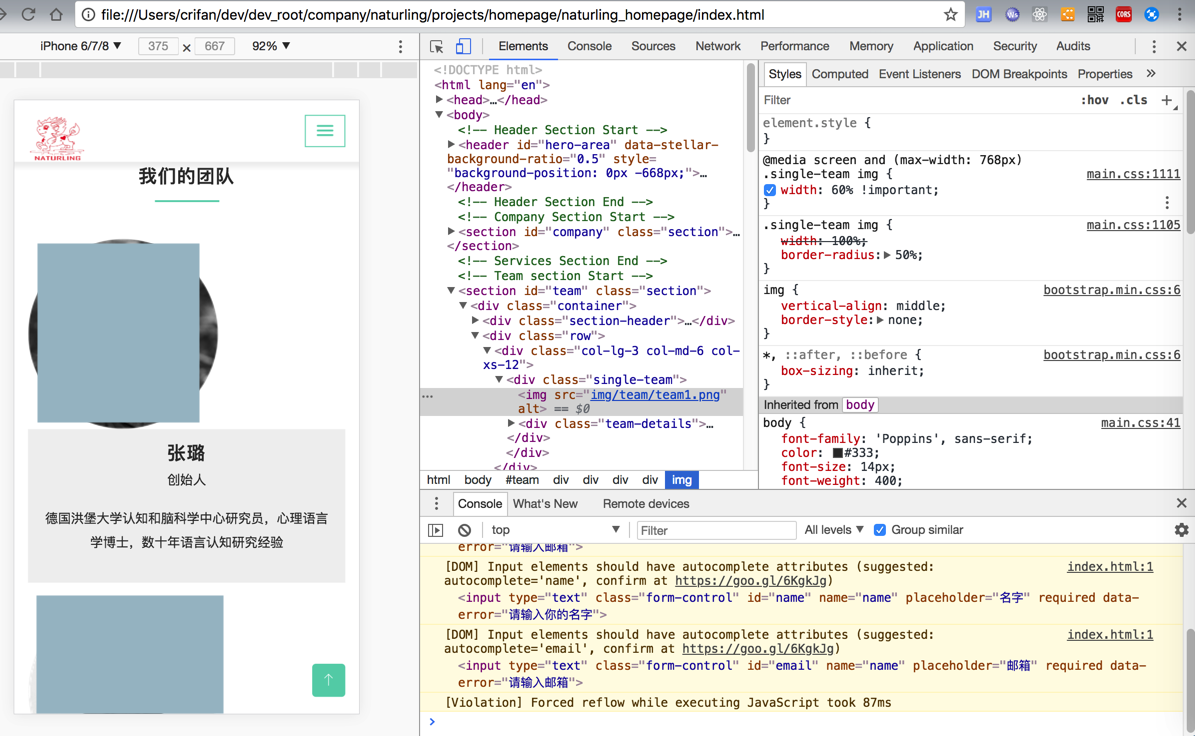Viewport: 1195px width, 736px height.
Task: Uncheck the width 60% !important property
Action: click(x=769, y=190)
